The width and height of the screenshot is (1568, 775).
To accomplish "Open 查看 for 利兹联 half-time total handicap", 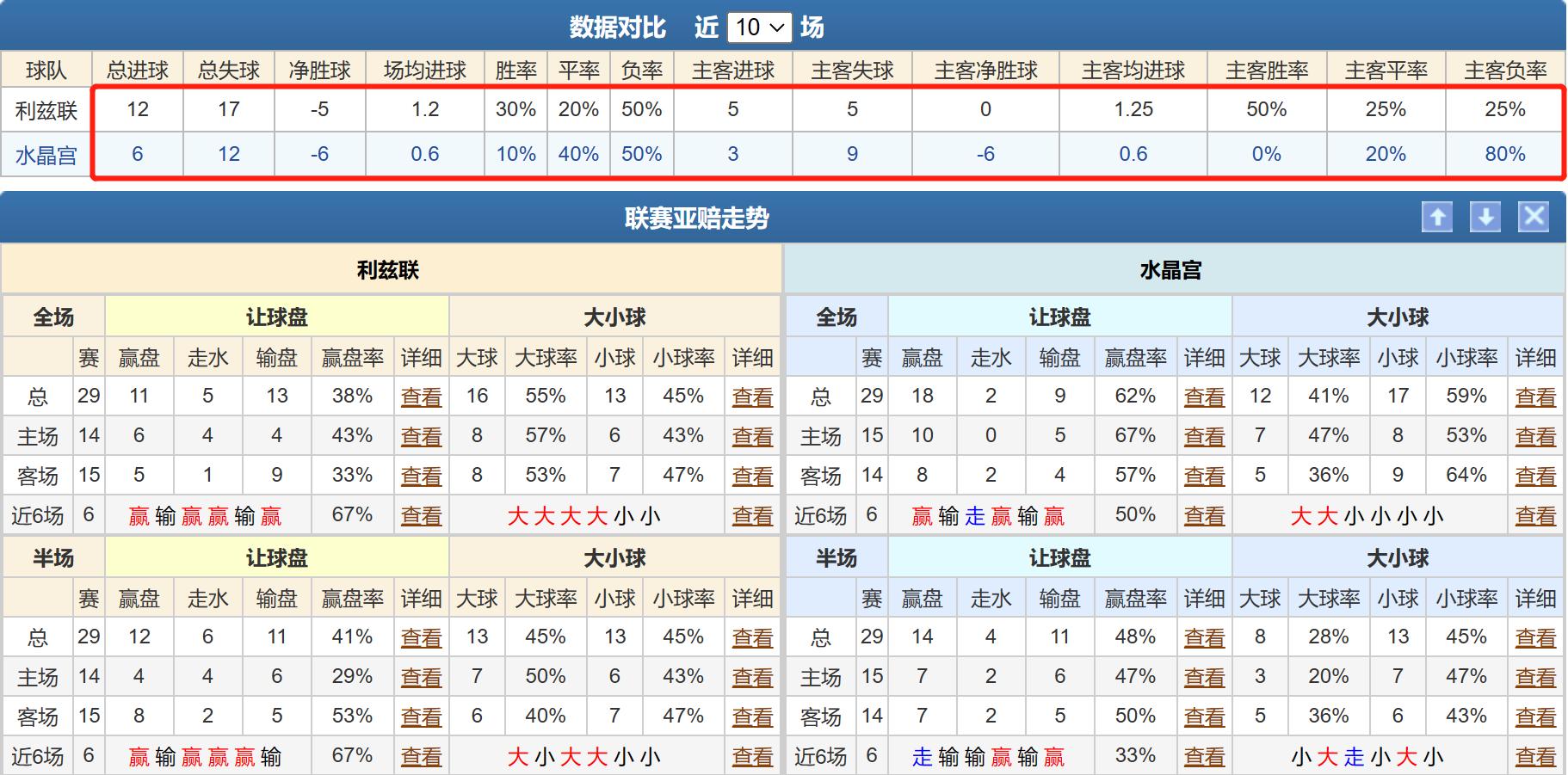I will coord(422,637).
